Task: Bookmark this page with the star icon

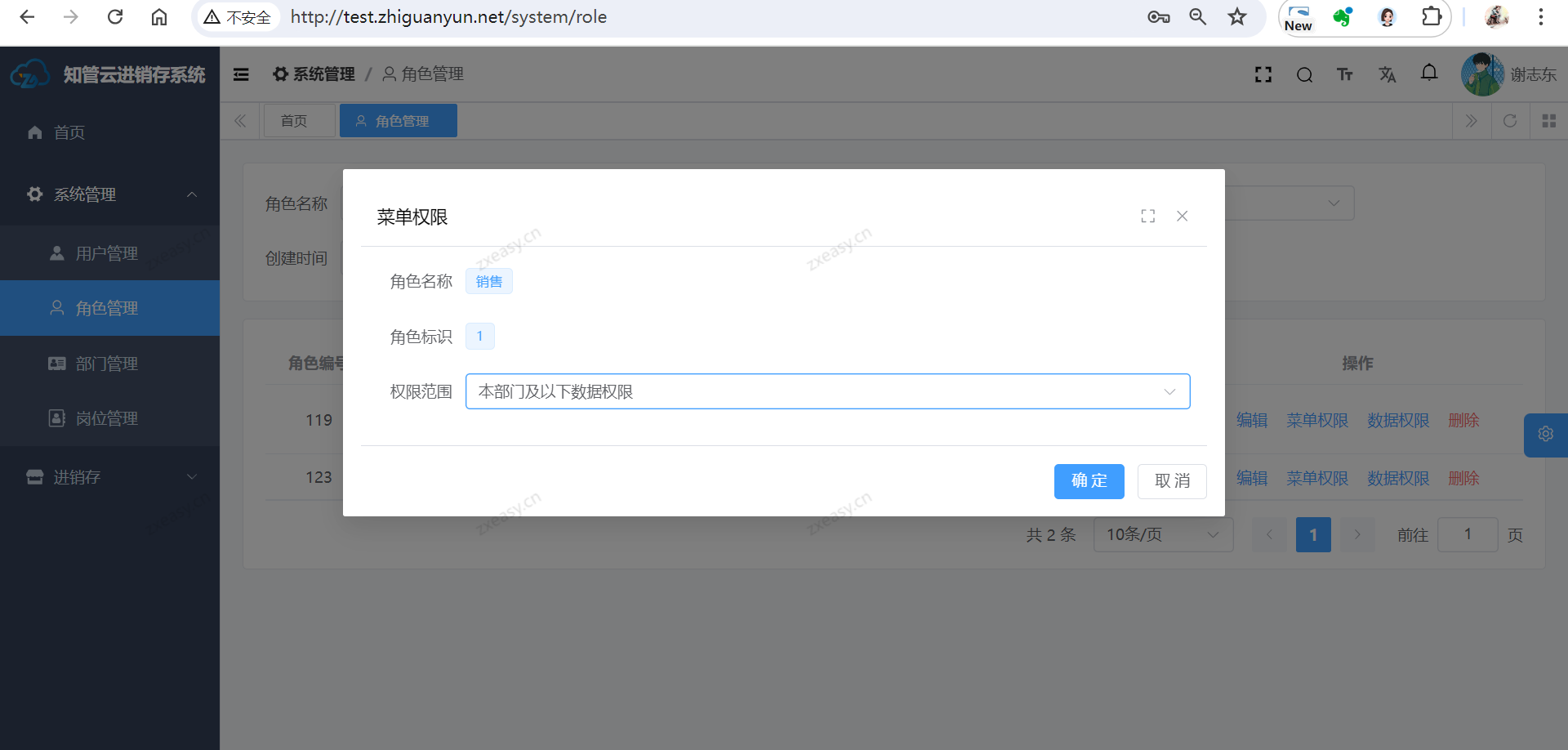Action: pos(1237,17)
